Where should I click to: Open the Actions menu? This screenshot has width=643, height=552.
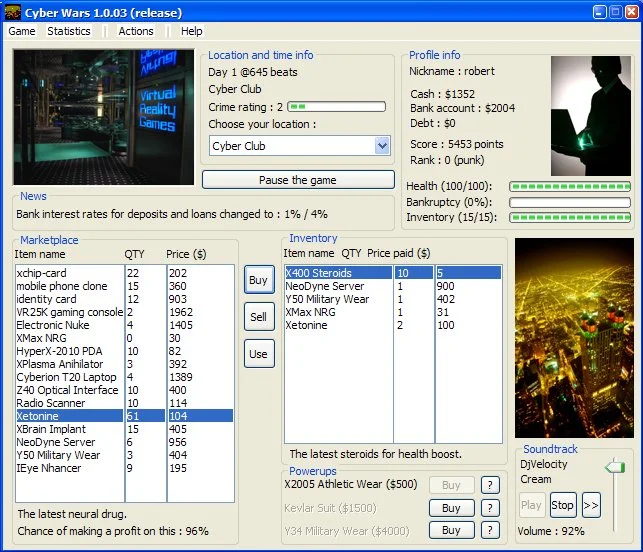pyautogui.click(x=136, y=31)
